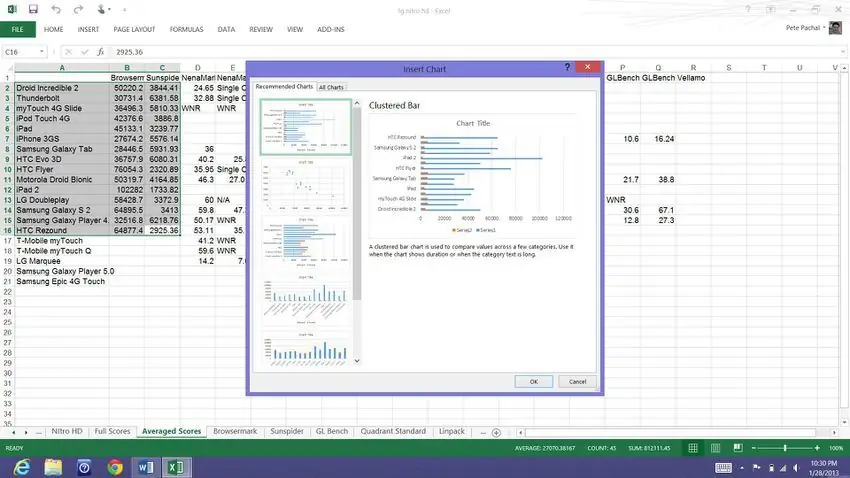Screen dimensions: 850x478
Task: Switch to Page Layout view icon in status bar
Action: (716, 448)
